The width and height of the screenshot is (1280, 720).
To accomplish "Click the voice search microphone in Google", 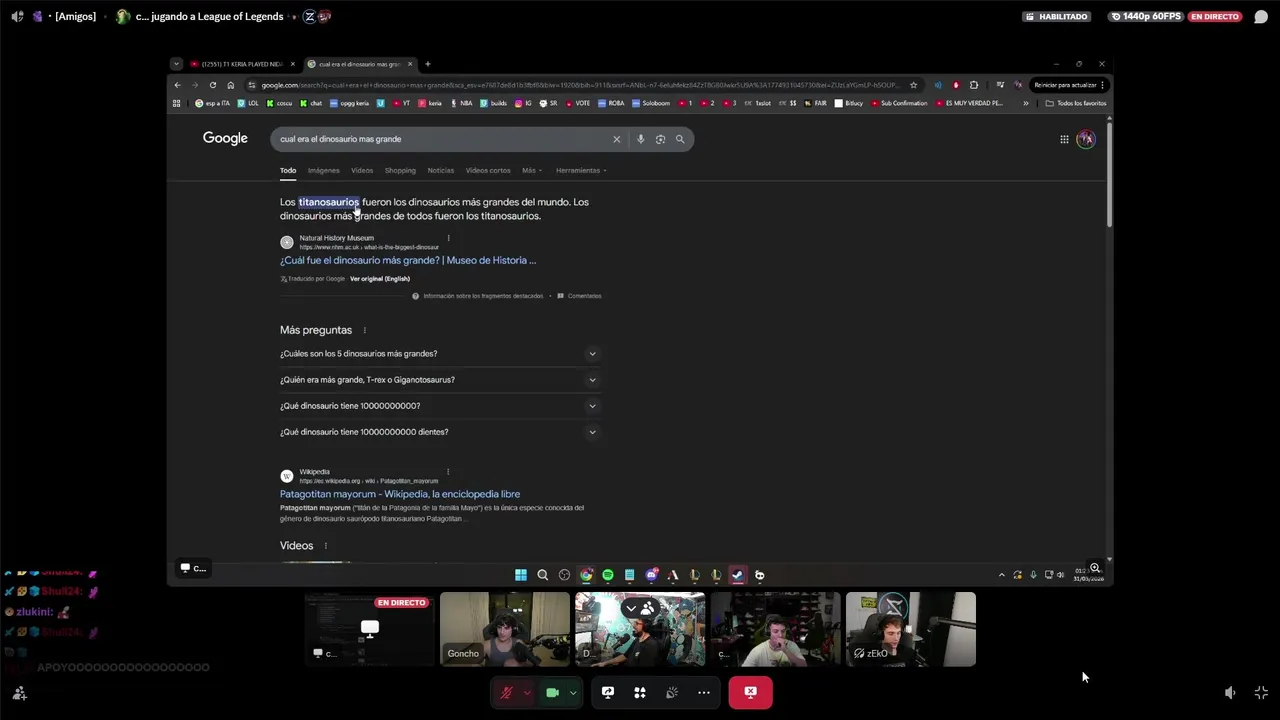I will [x=641, y=139].
